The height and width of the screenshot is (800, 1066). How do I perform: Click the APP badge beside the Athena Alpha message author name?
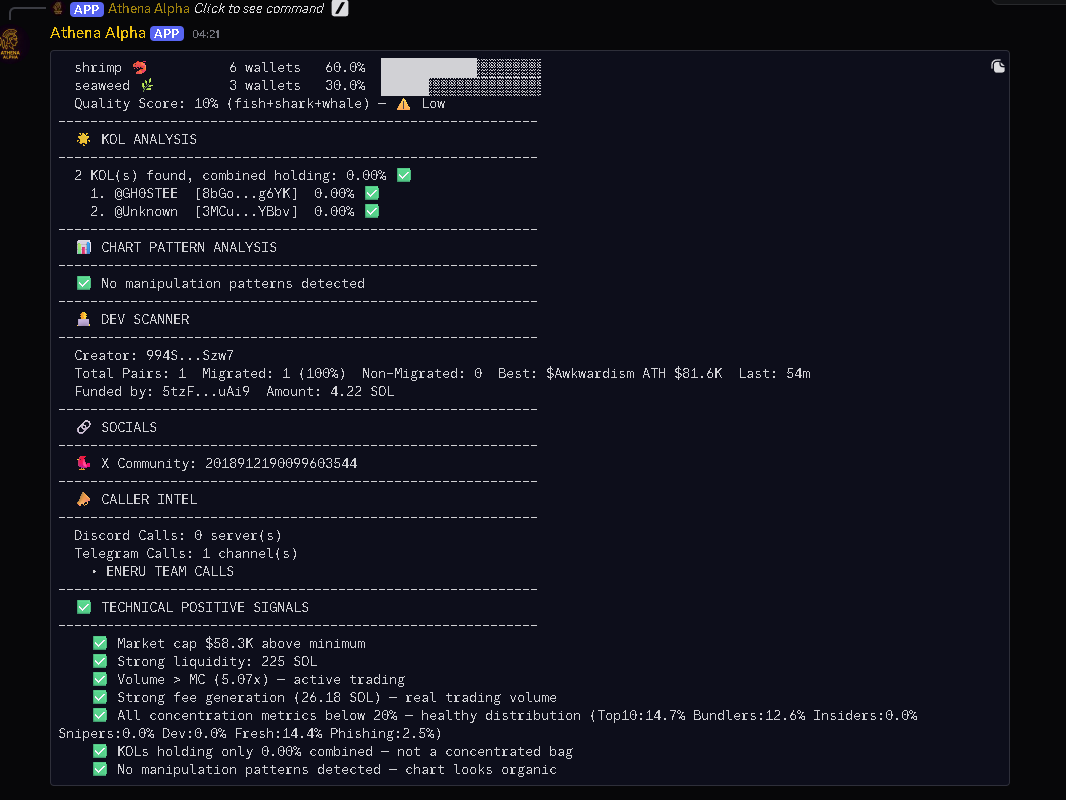(x=167, y=33)
